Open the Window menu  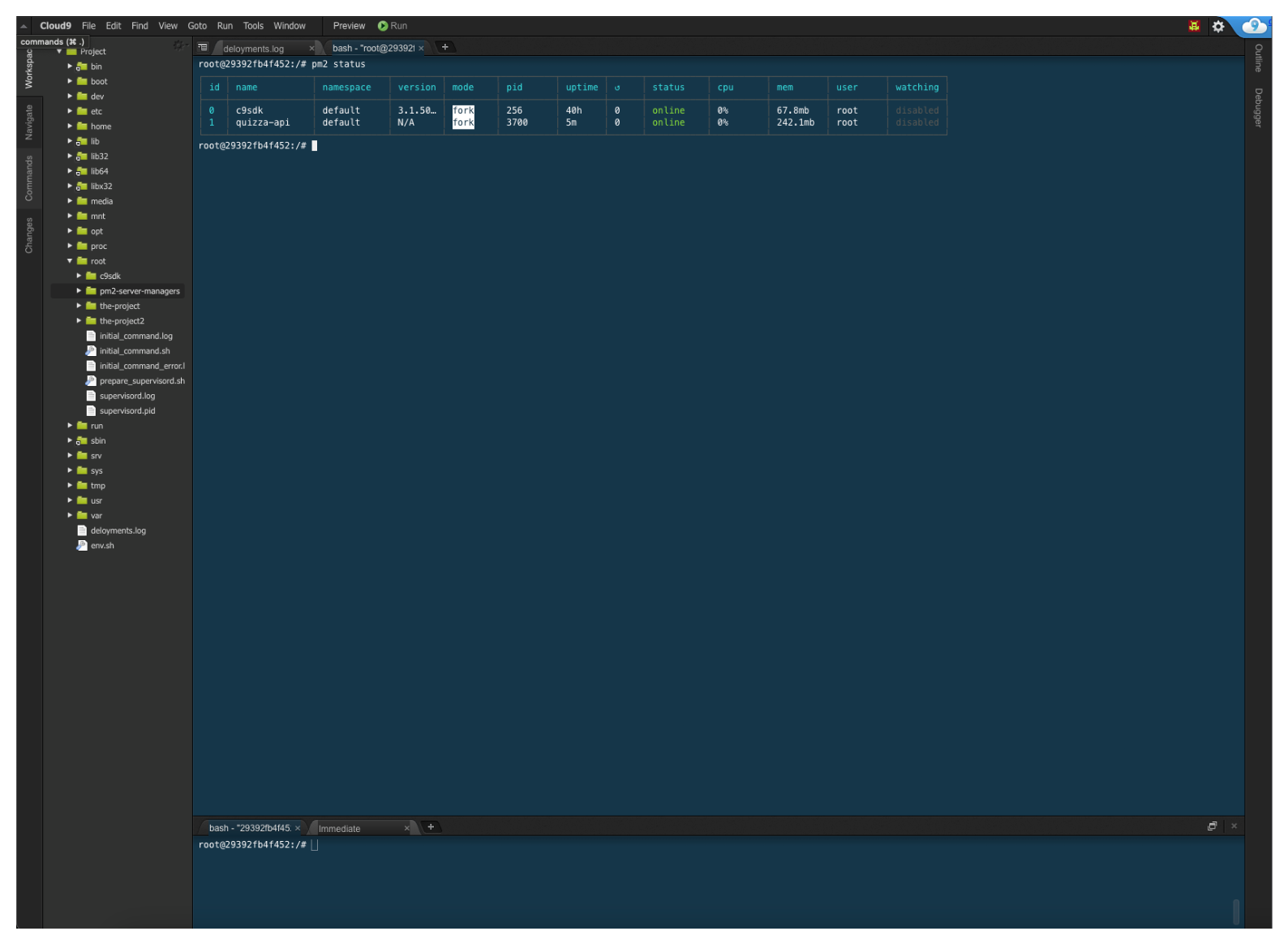[x=290, y=26]
